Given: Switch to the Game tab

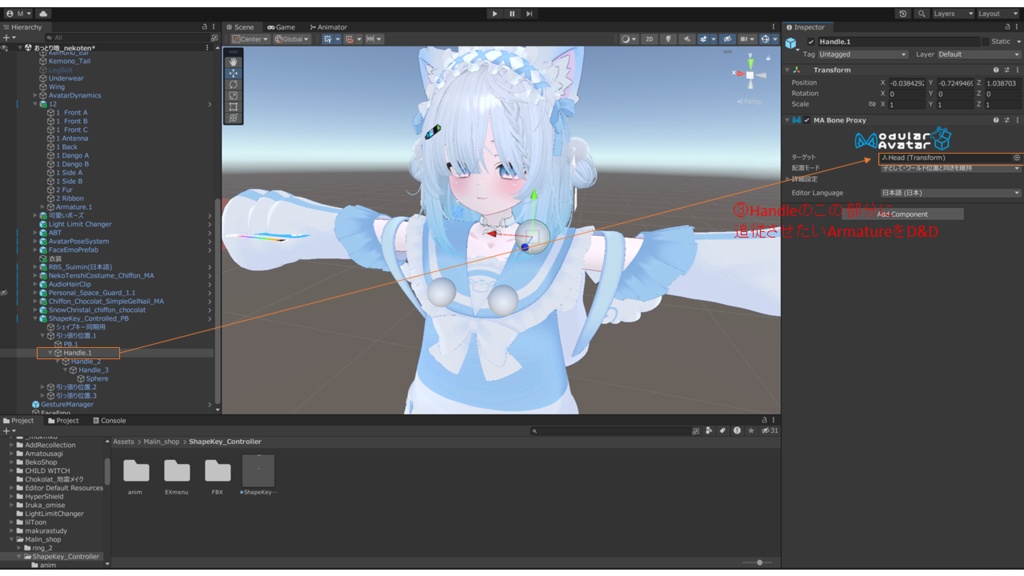Looking at the screenshot, I should point(281,27).
